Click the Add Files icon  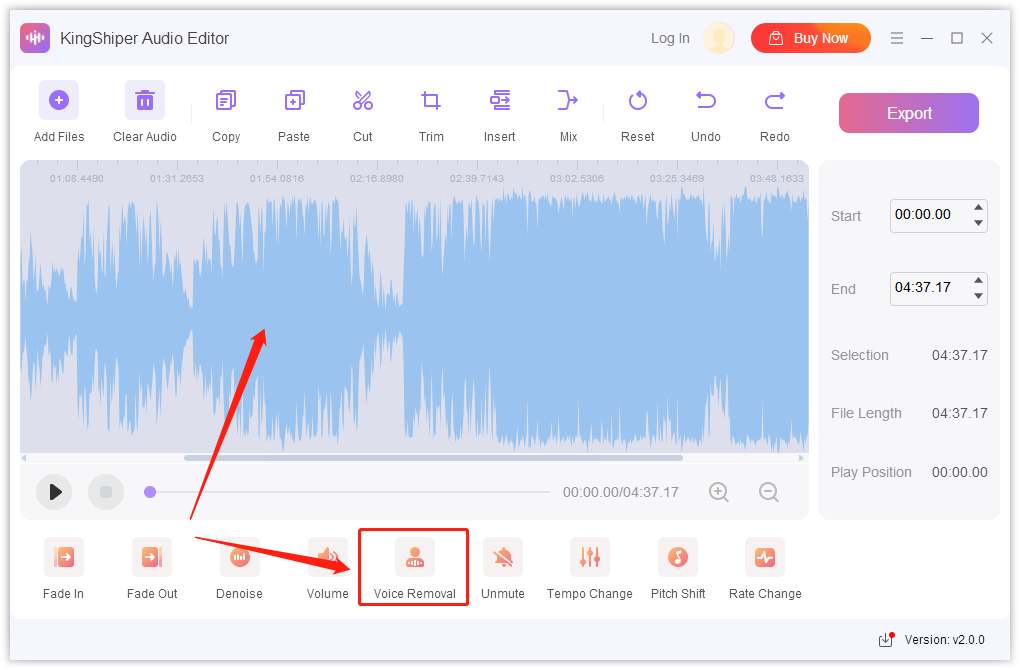[x=59, y=100]
